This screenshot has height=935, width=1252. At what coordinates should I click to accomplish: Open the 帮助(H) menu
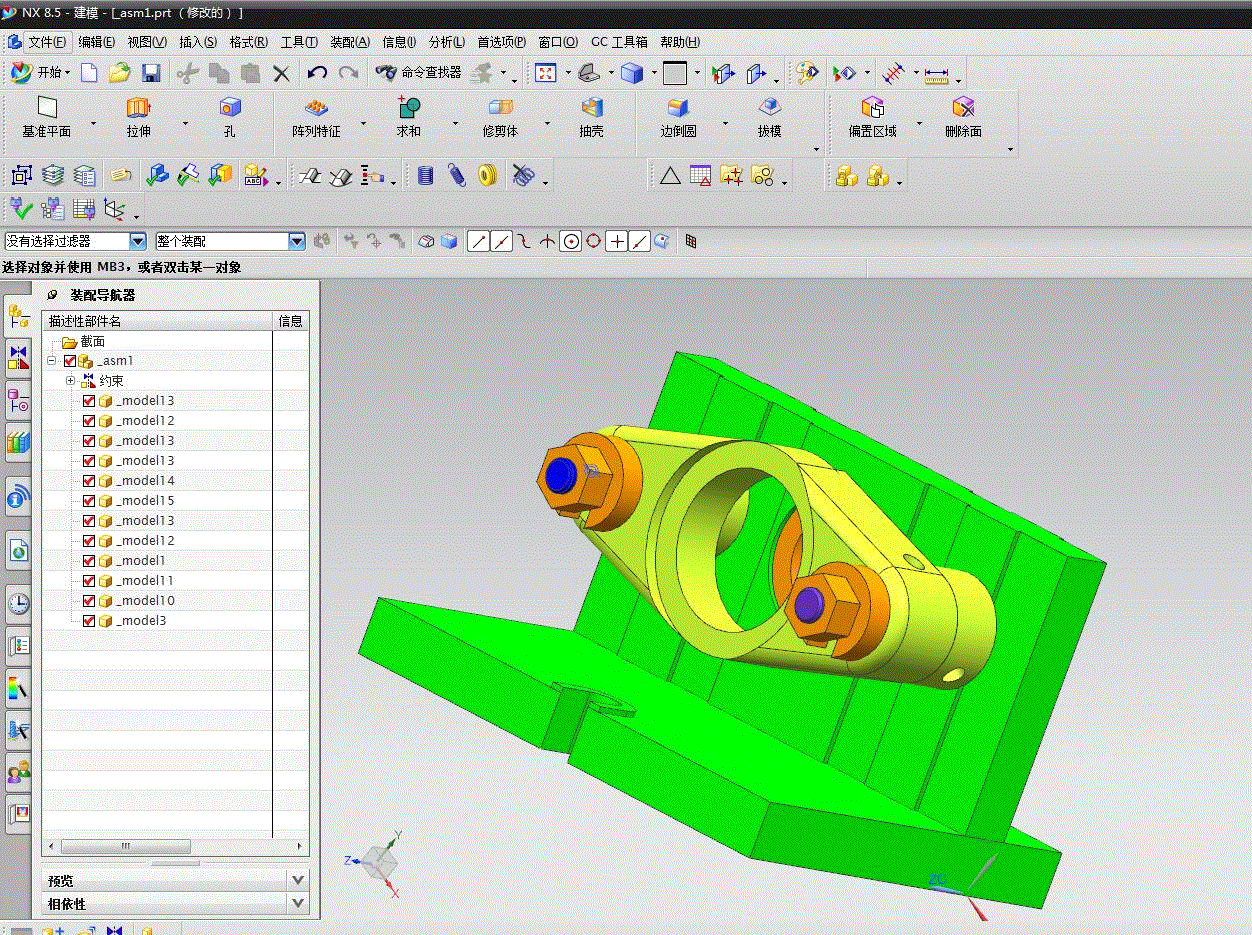click(x=680, y=42)
